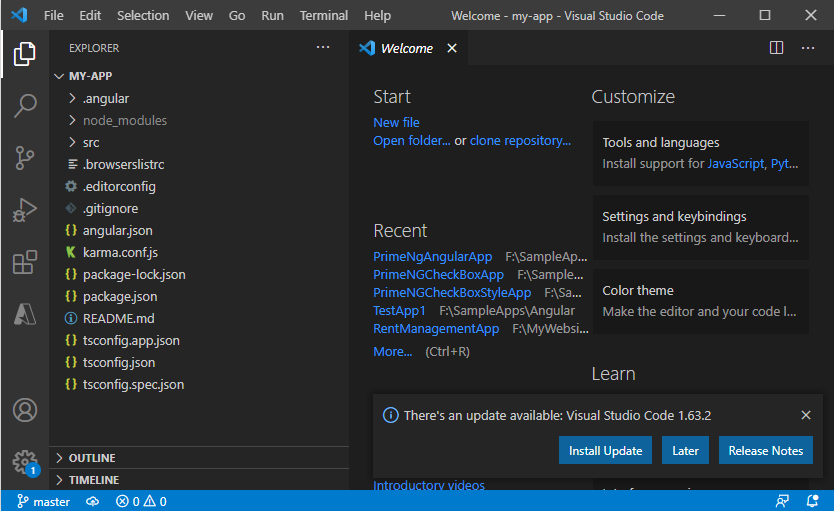Open the Explorer view in activity bar
Image resolution: width=834 pixels, height=511 pixels.
(24, 54)
